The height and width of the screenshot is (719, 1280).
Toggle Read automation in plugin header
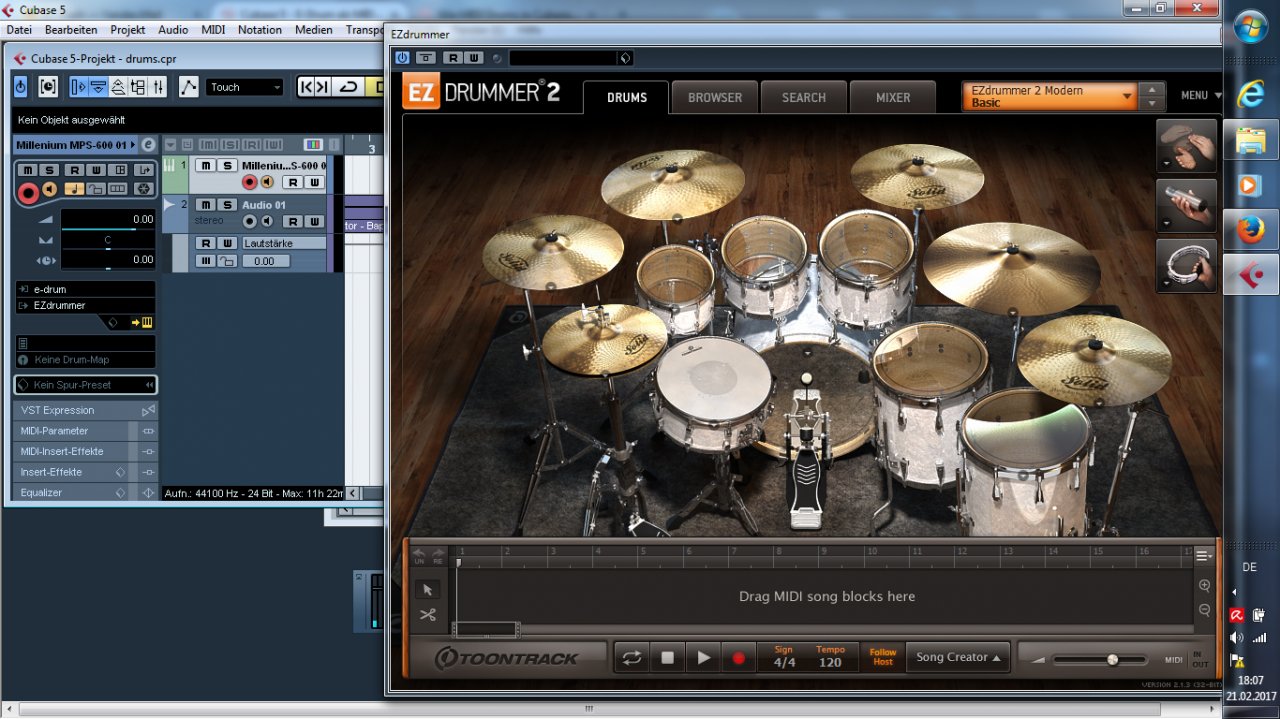click(x=452, y=58)
